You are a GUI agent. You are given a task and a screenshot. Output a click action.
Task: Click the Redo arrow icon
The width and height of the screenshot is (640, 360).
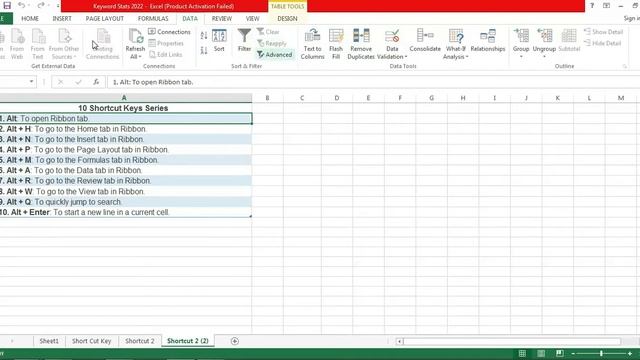pyautogui.click(x=40, y=5)
